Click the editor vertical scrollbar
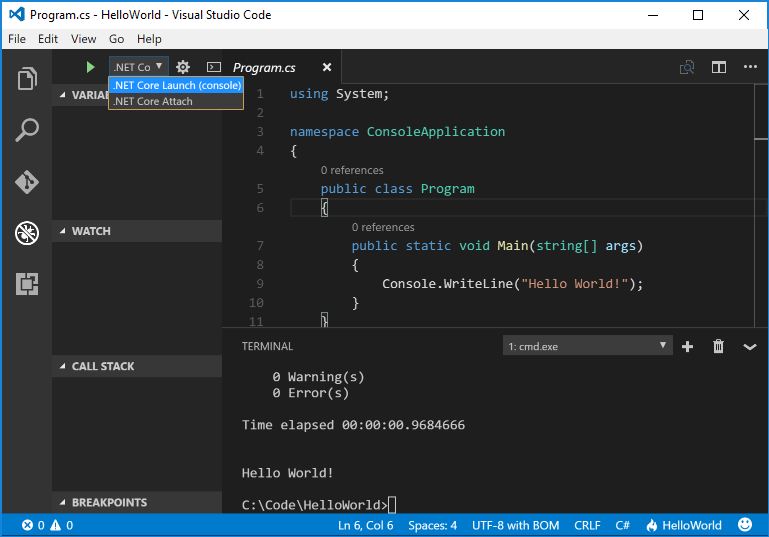Viewport: 769px width, 537px height. 761,205
